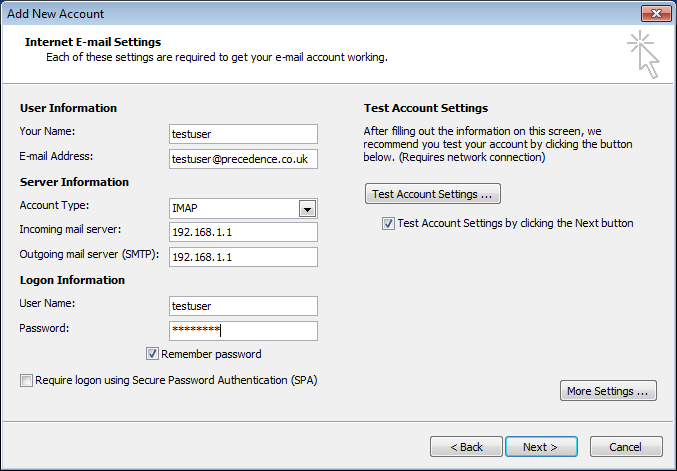
Task: Click inside the Password field
Action: (243, 331)
